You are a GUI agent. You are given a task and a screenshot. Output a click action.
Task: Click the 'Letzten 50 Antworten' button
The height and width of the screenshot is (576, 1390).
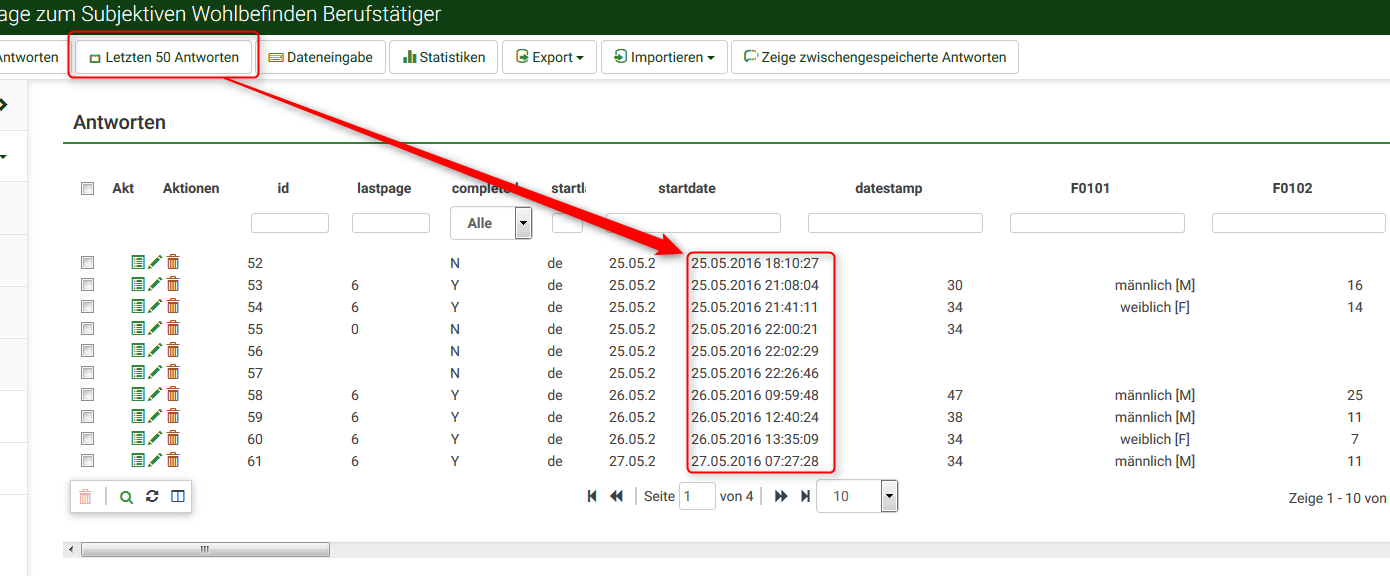(164, 57)
